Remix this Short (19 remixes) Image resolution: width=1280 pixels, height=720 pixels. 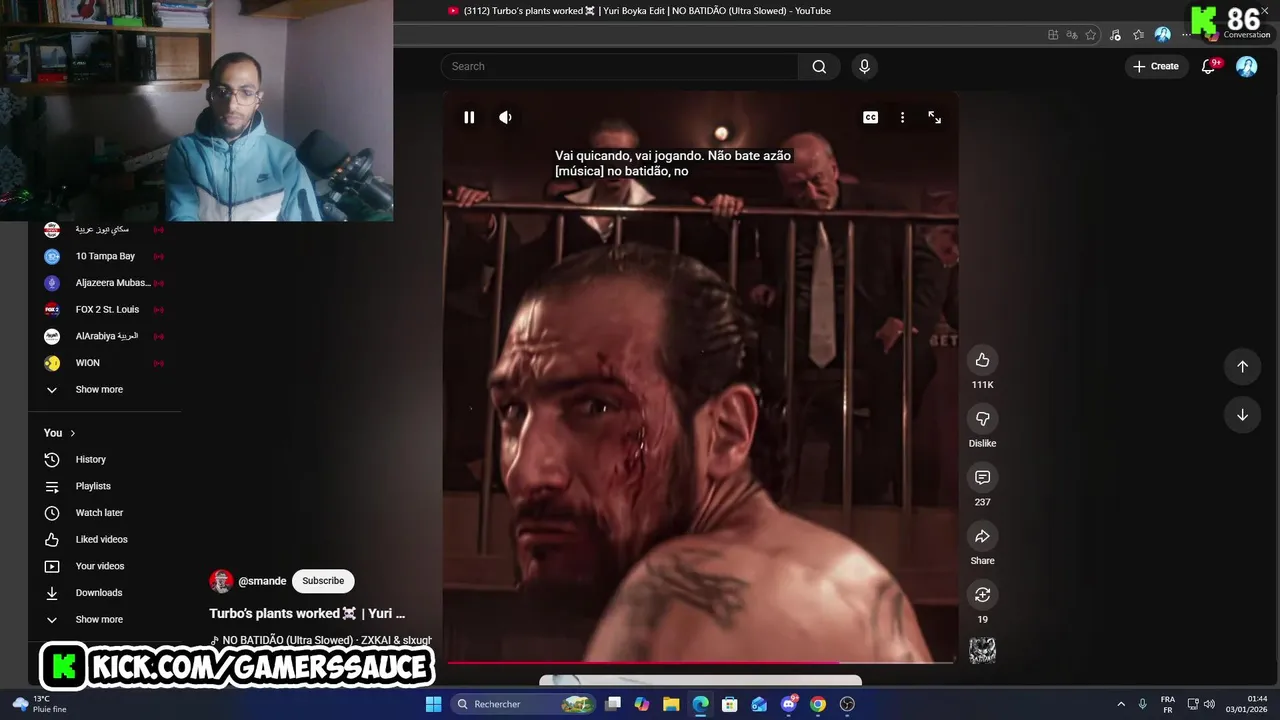point(982,595)
